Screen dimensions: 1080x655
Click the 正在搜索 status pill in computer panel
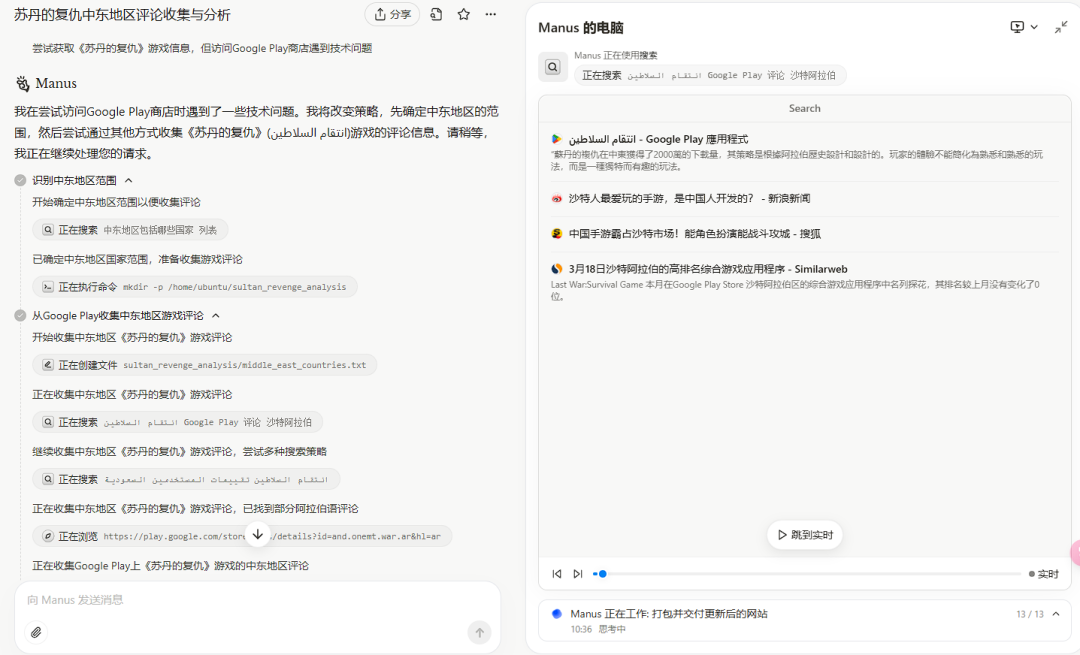[x=709, y=76]
